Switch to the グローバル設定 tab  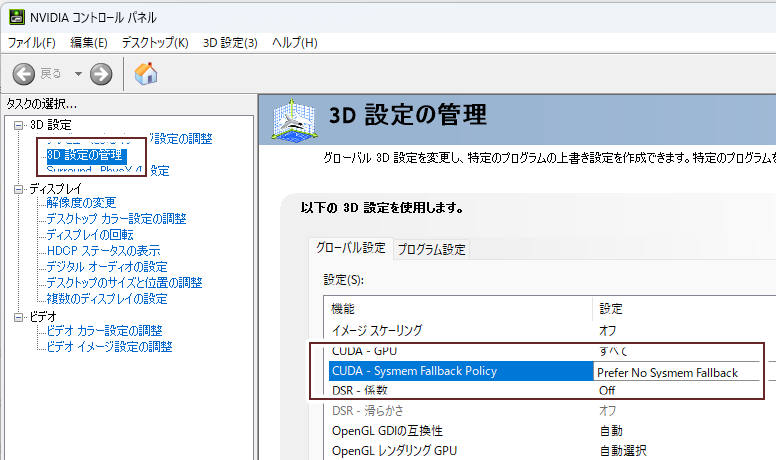coord(351,248)
